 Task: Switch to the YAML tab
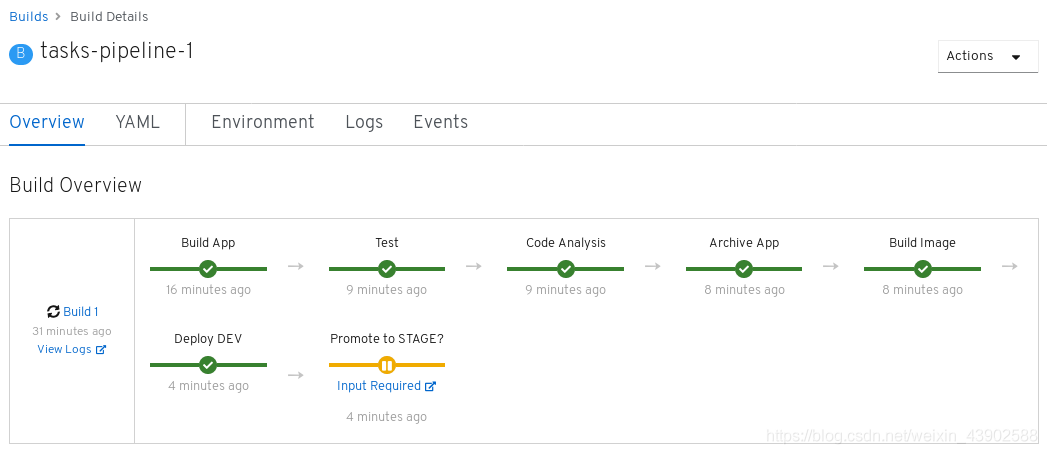coord(138,122)
